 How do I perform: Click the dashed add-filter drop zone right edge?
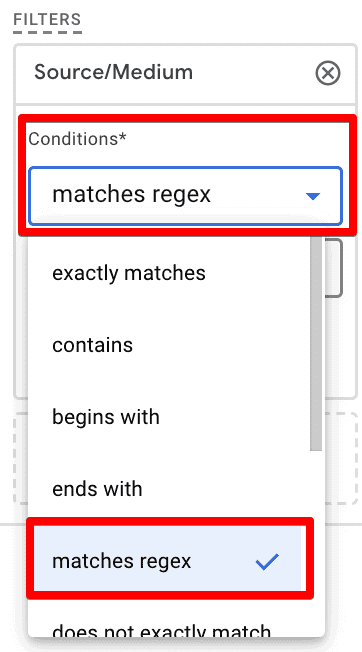[352, 458]
